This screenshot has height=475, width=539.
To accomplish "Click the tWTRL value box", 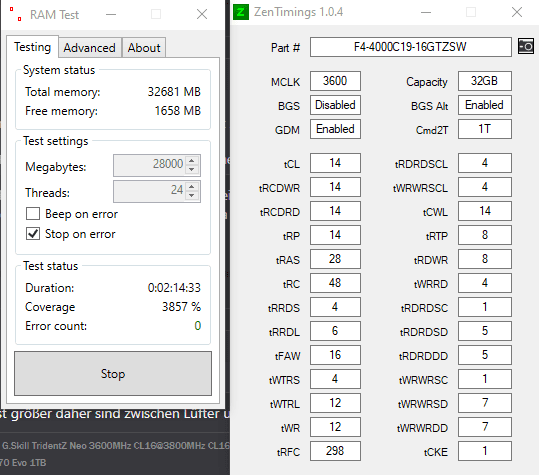I will 335,403.
